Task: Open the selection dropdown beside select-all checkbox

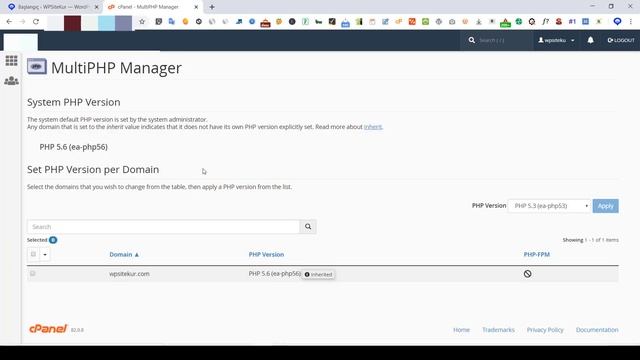Action: [45, 255]
